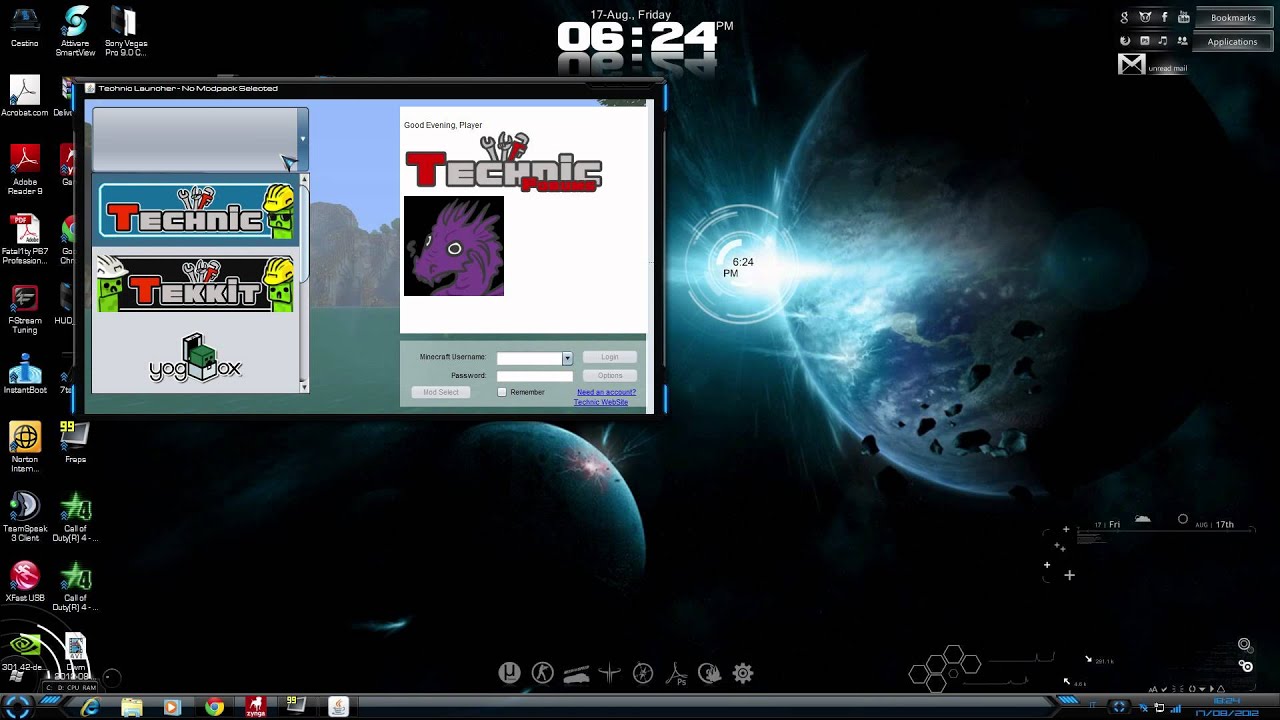
Task: Switch to the Java launcher taskbar icon
Action: tap(338, 707)
